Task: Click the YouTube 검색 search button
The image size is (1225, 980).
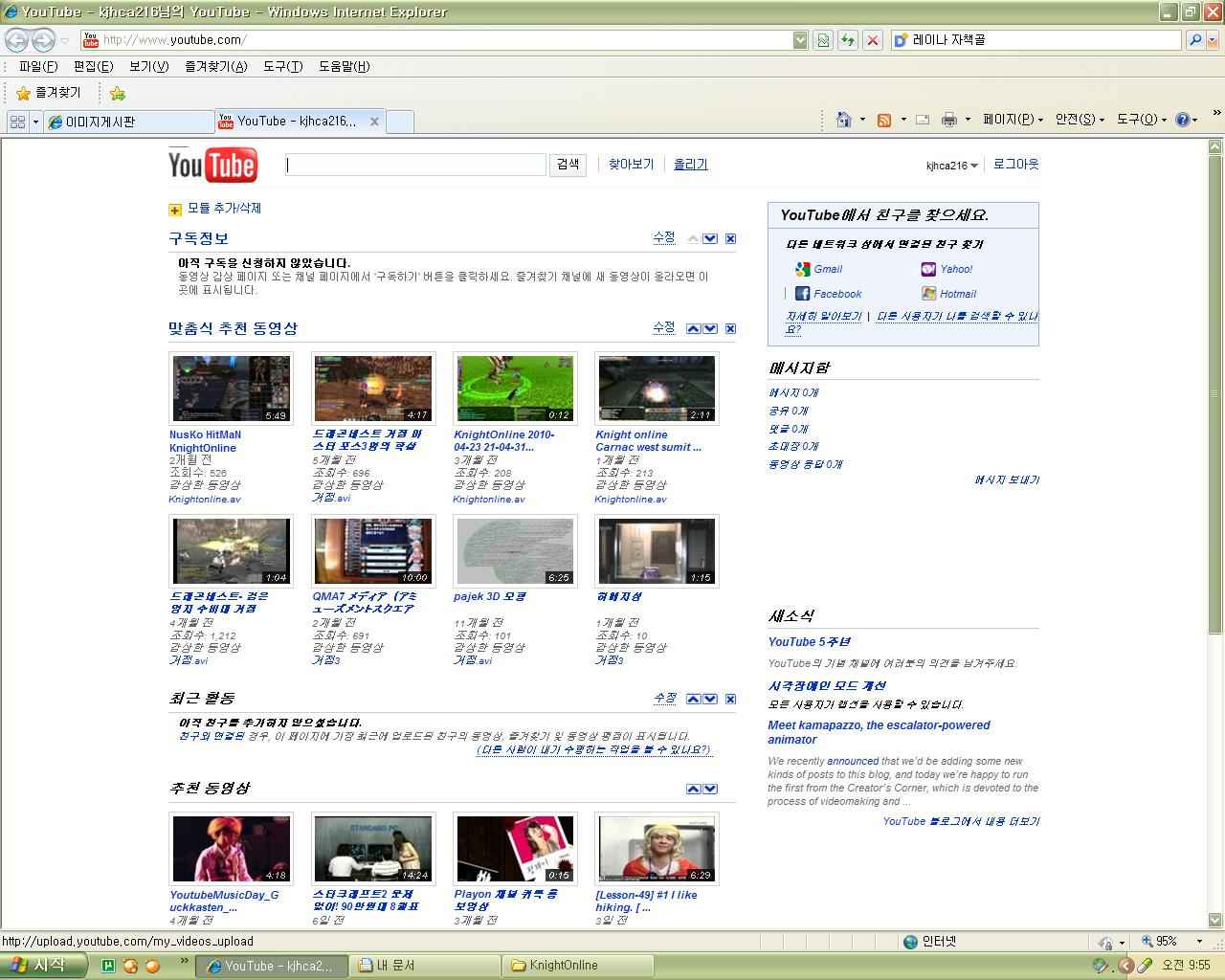Action: (568, 165)
